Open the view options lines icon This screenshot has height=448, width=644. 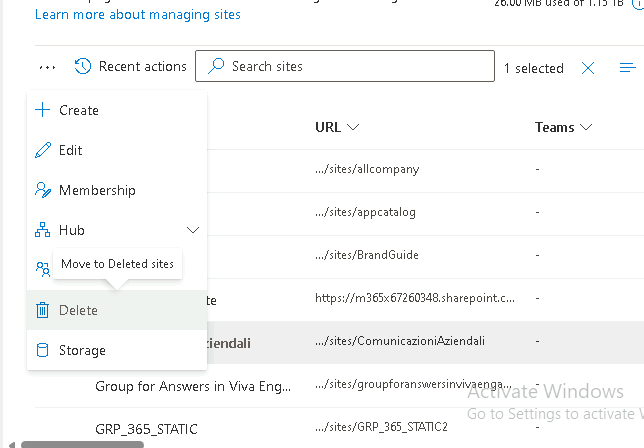(628, 67)
